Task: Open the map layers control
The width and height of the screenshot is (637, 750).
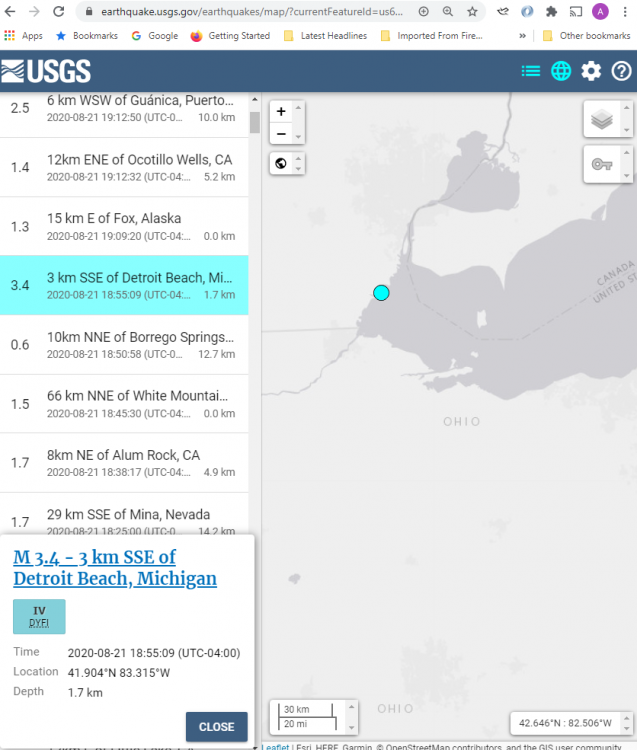Action: coord(601,120)
